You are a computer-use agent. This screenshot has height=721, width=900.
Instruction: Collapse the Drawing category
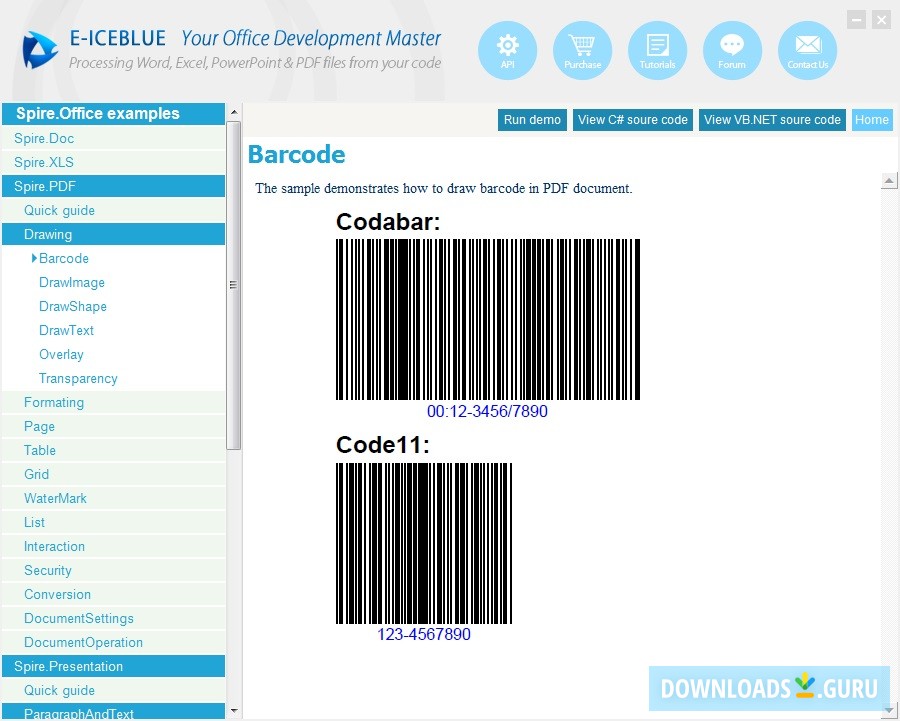(114, 234)
